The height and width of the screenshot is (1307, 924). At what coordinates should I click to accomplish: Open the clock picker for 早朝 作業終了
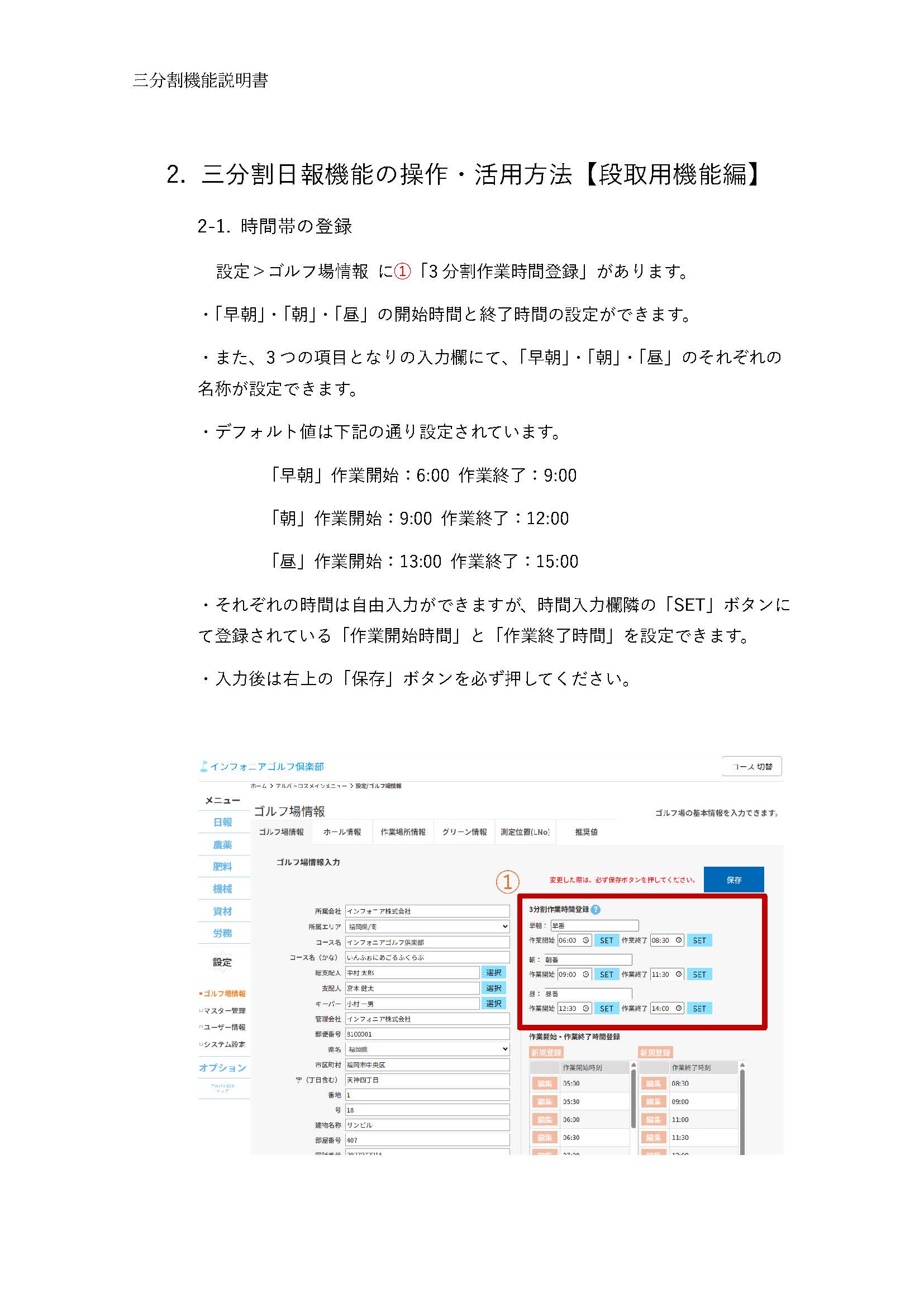pos(679,940)
